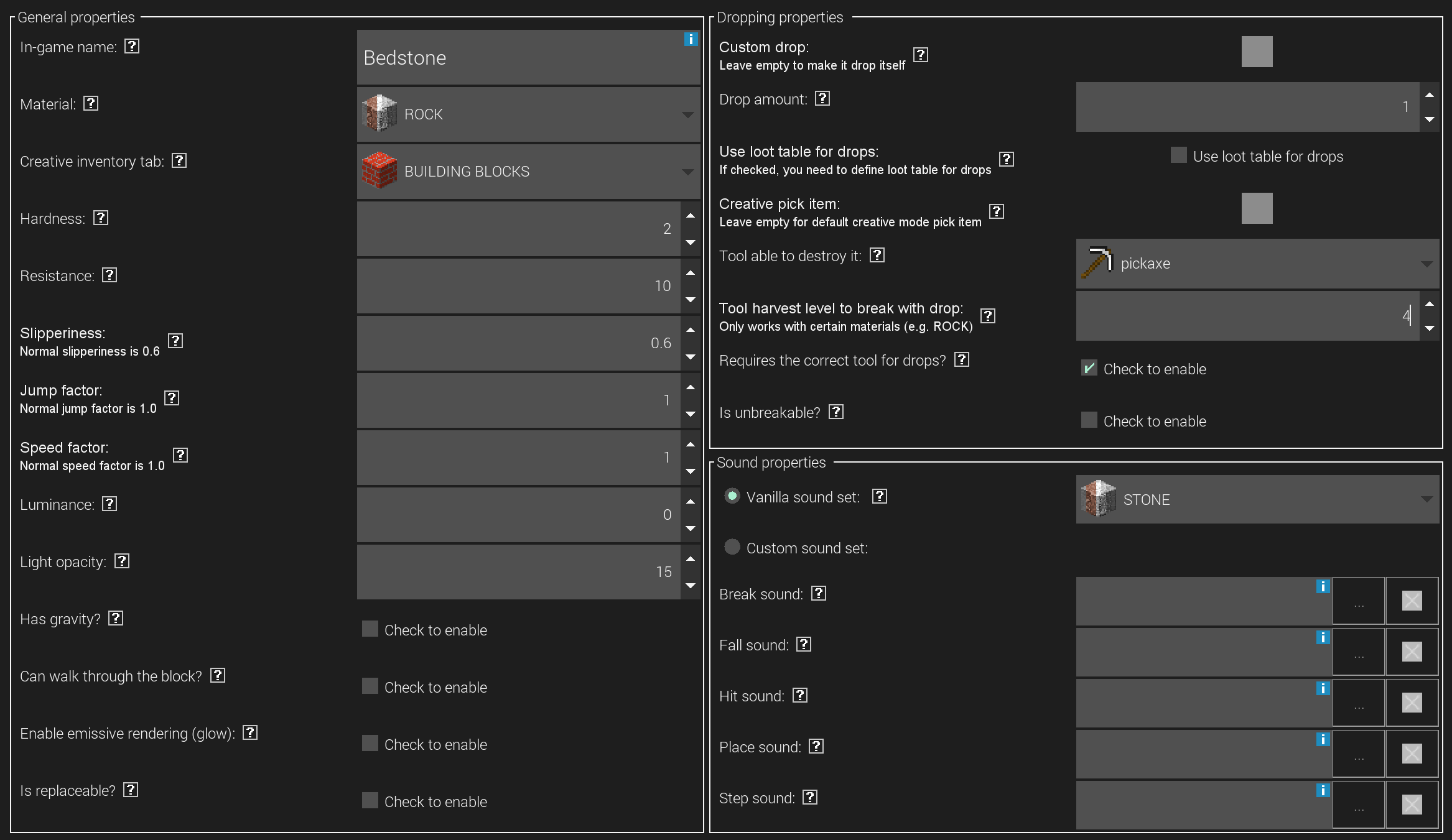Click the help icon beside Material
Viewport: 1452px width, 840px height.
point(91,103)
